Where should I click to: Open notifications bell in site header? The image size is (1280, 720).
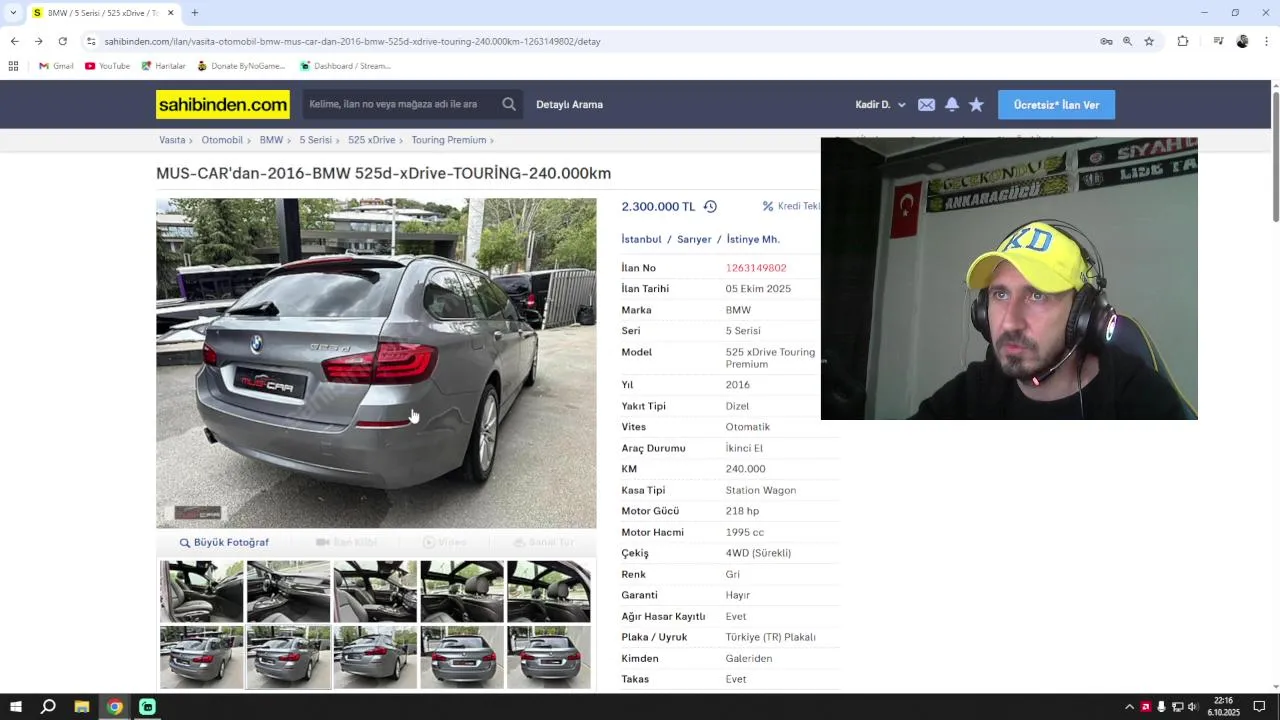[952, 104]
